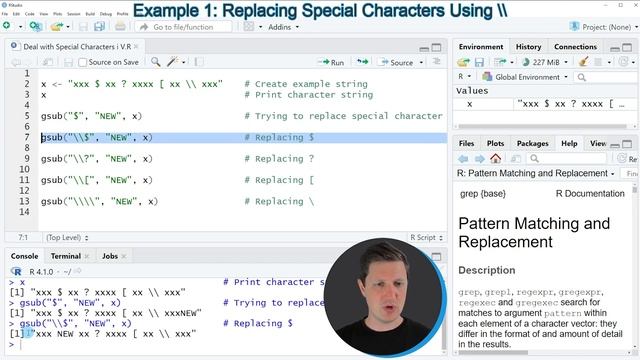Re-run the previous code region icon
This screenshot has width=640, height=360.
pos(362,62)
